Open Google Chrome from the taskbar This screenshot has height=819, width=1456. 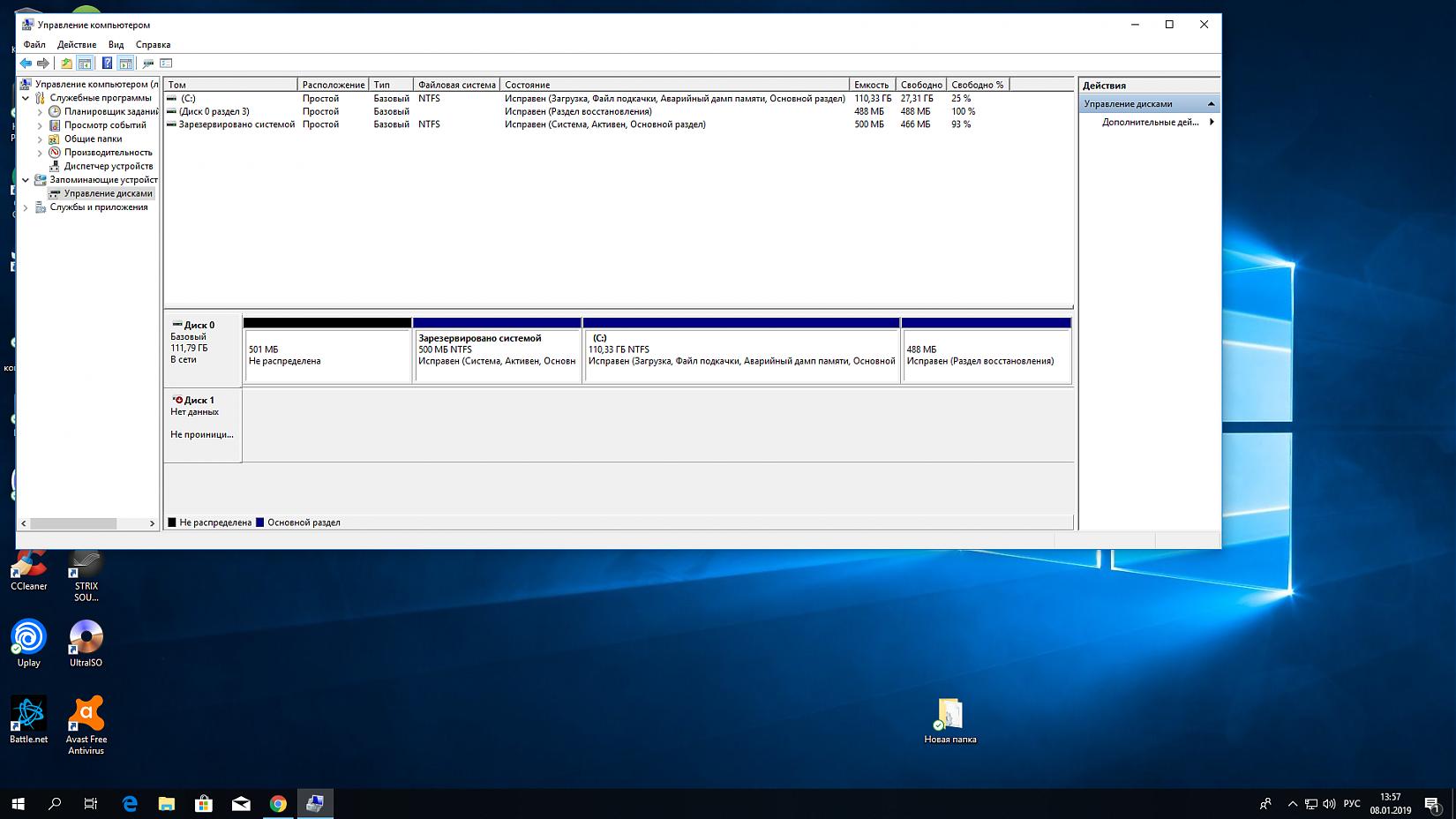[x=278, y=803]
